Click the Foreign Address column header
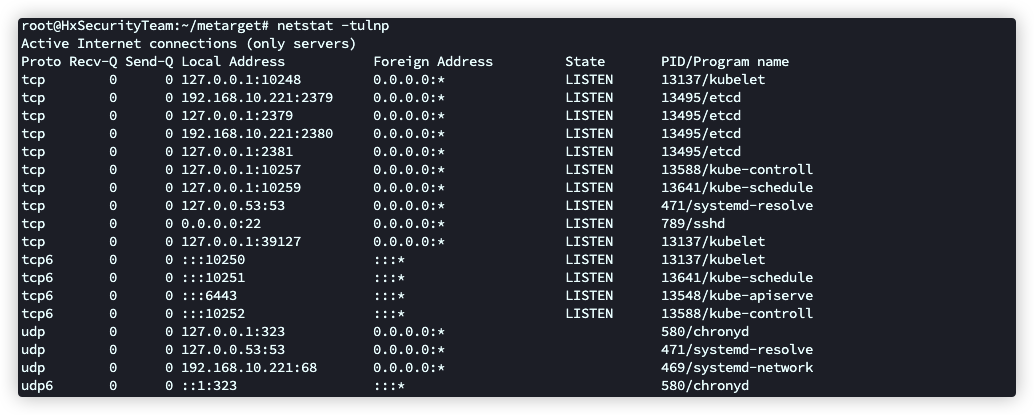Viewport: 1034px width, 415px height. click(x=433, y=61)
